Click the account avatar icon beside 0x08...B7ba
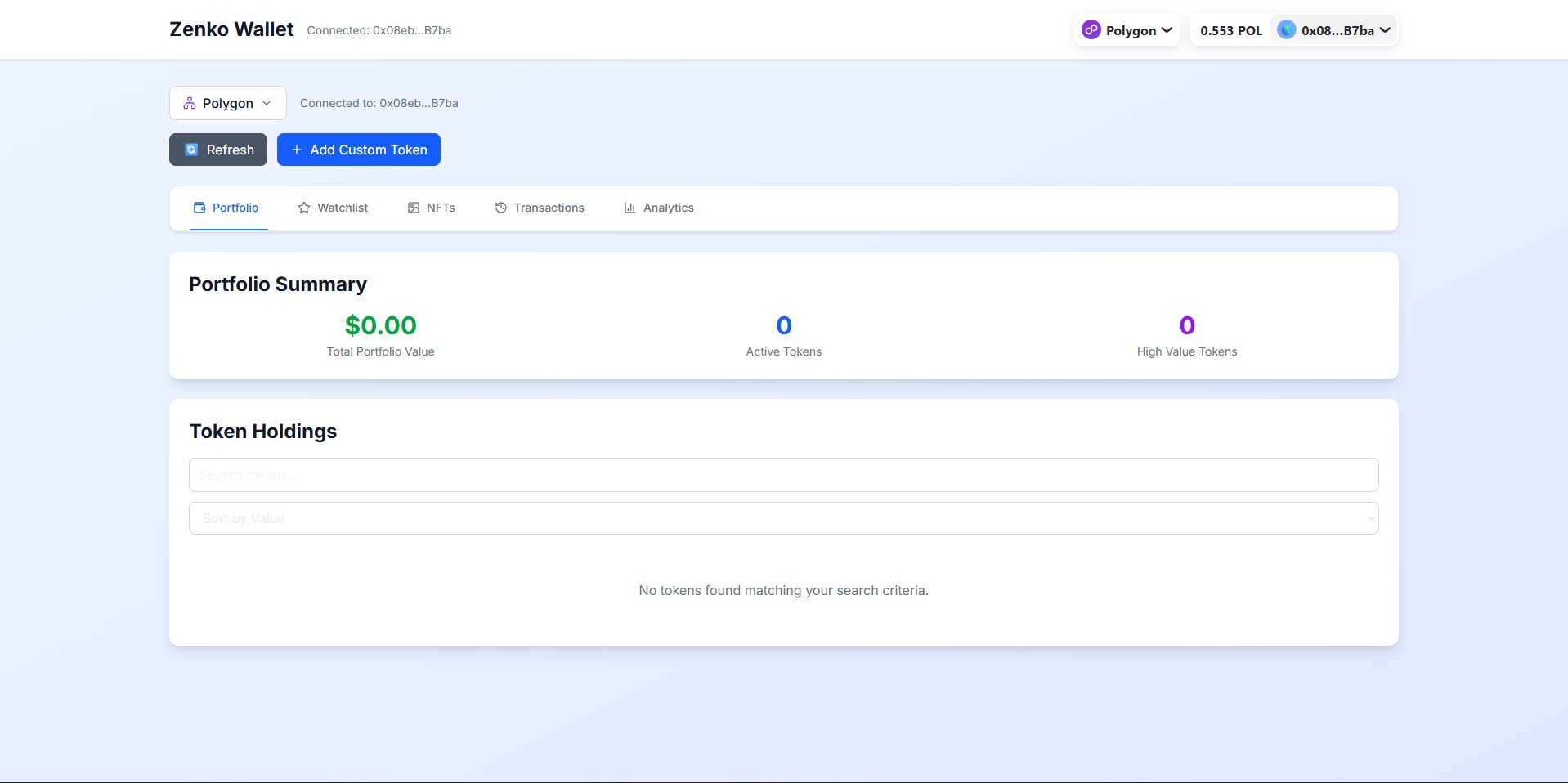 1287,30
